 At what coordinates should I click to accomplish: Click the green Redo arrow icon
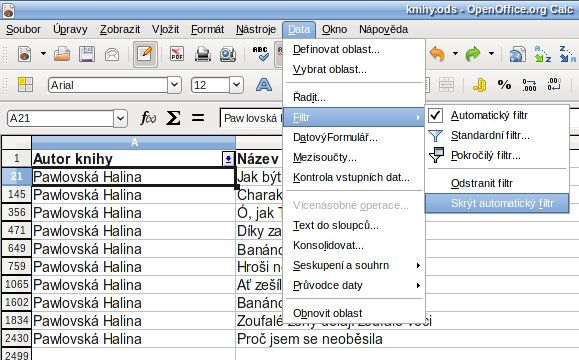coord(473,54)
